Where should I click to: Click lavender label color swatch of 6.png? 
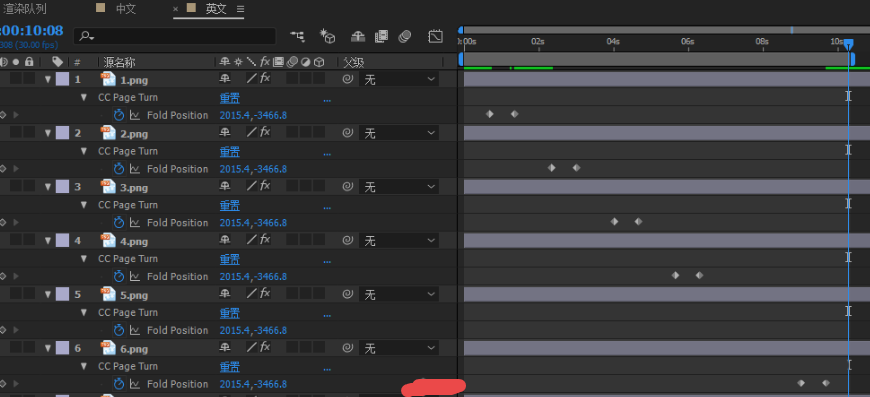point(63,348)
